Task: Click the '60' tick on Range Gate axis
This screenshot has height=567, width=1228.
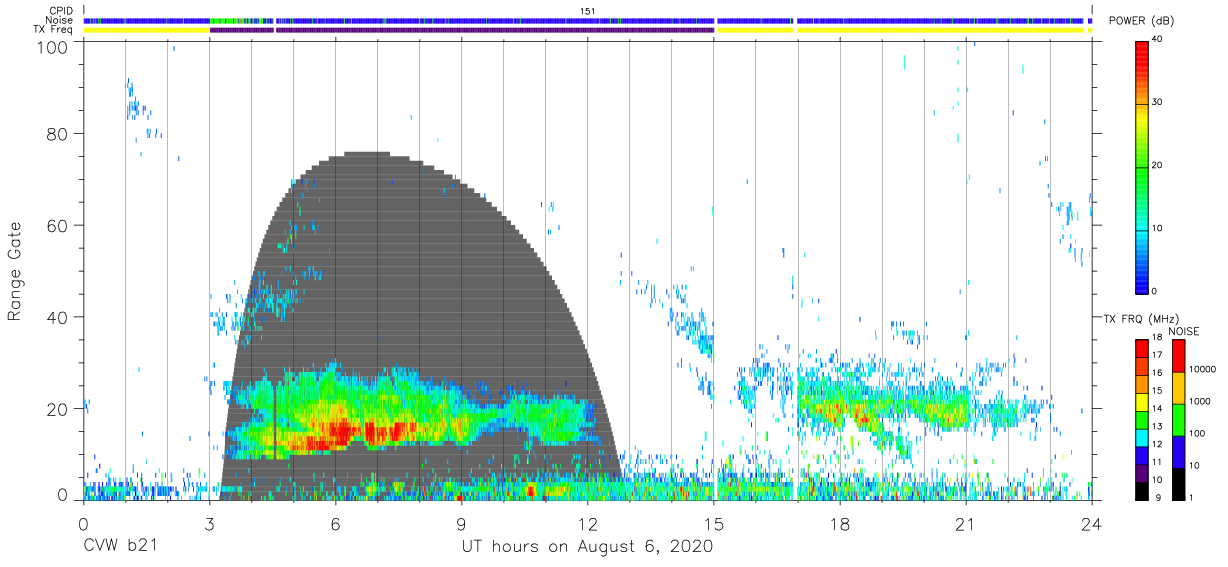Action: [58, 225]
